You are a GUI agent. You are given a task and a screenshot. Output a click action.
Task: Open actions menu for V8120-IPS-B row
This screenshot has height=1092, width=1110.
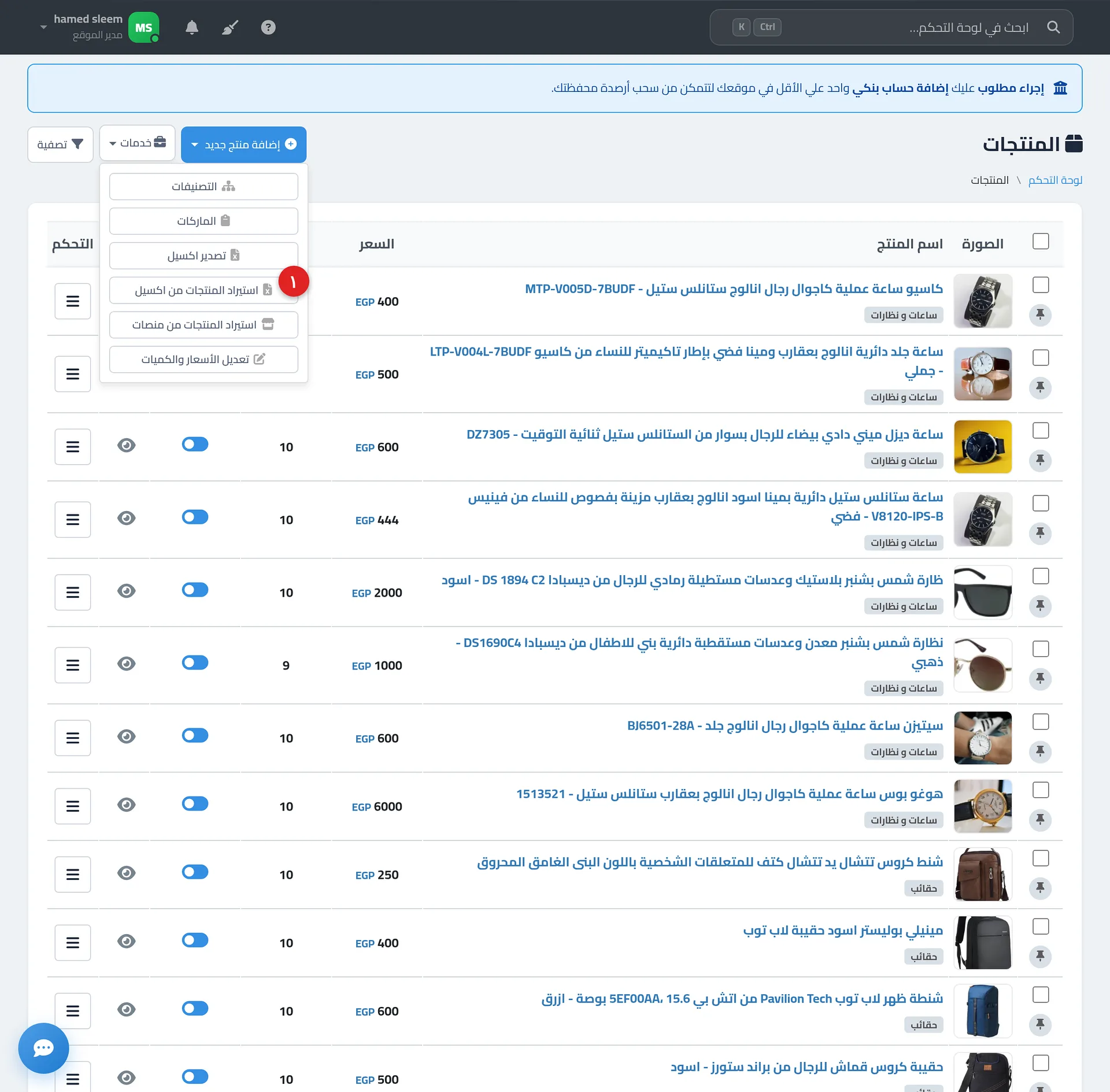coord(73,520)
